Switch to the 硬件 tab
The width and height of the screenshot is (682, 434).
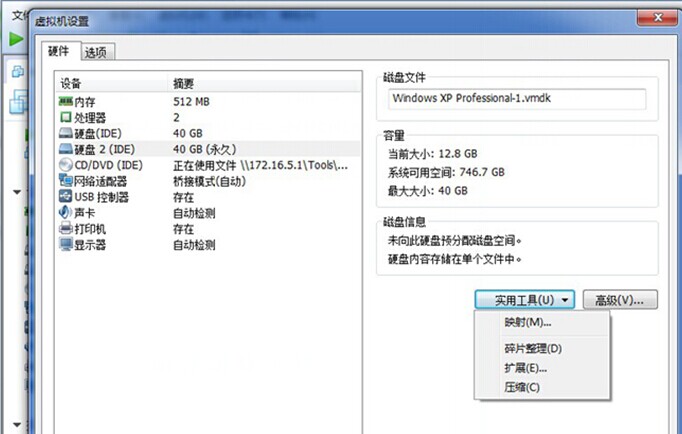pyautogui.click(x=59, y=51)
